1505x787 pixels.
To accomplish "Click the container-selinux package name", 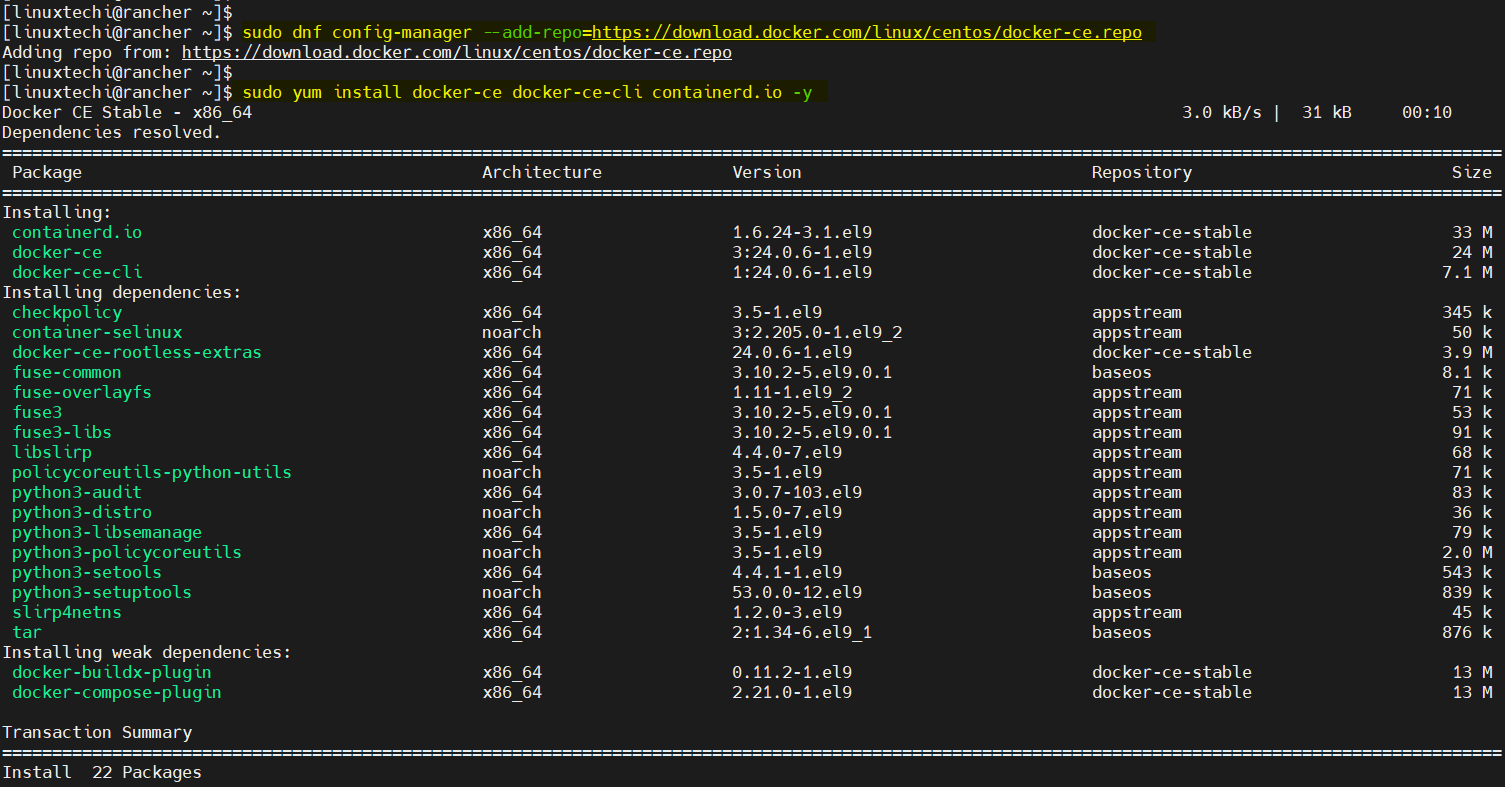I will 97,332.
